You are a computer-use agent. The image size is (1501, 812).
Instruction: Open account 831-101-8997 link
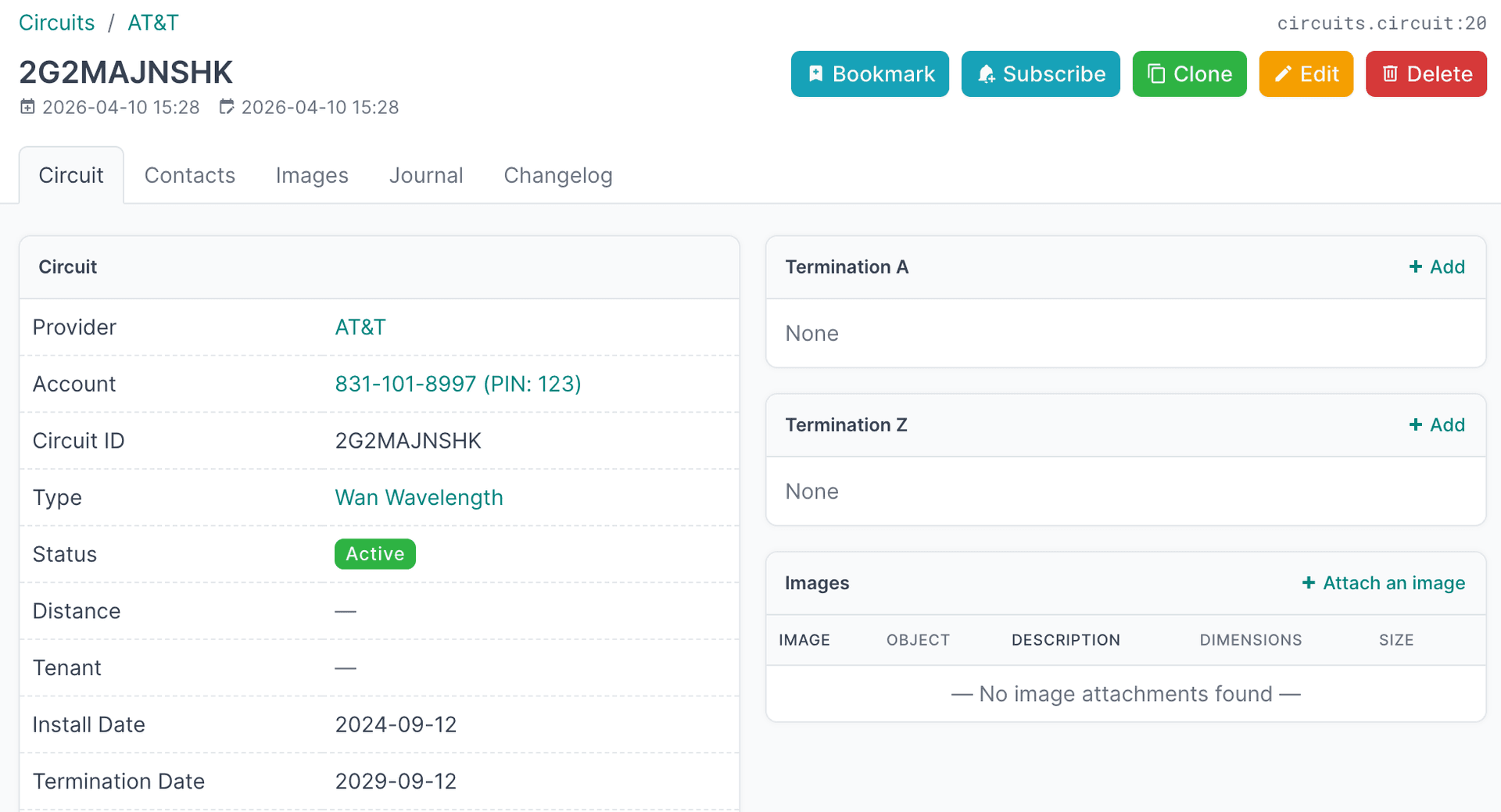point(457,384)
